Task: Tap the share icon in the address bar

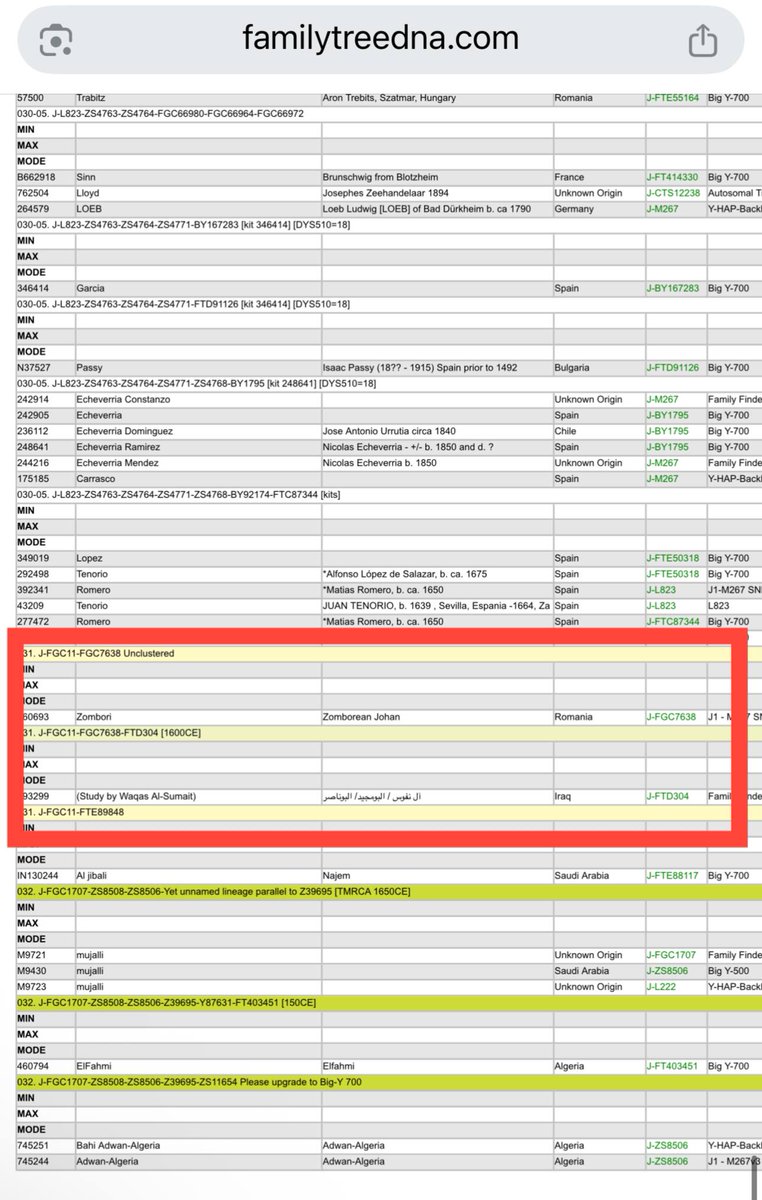Action: coord(704,39)
